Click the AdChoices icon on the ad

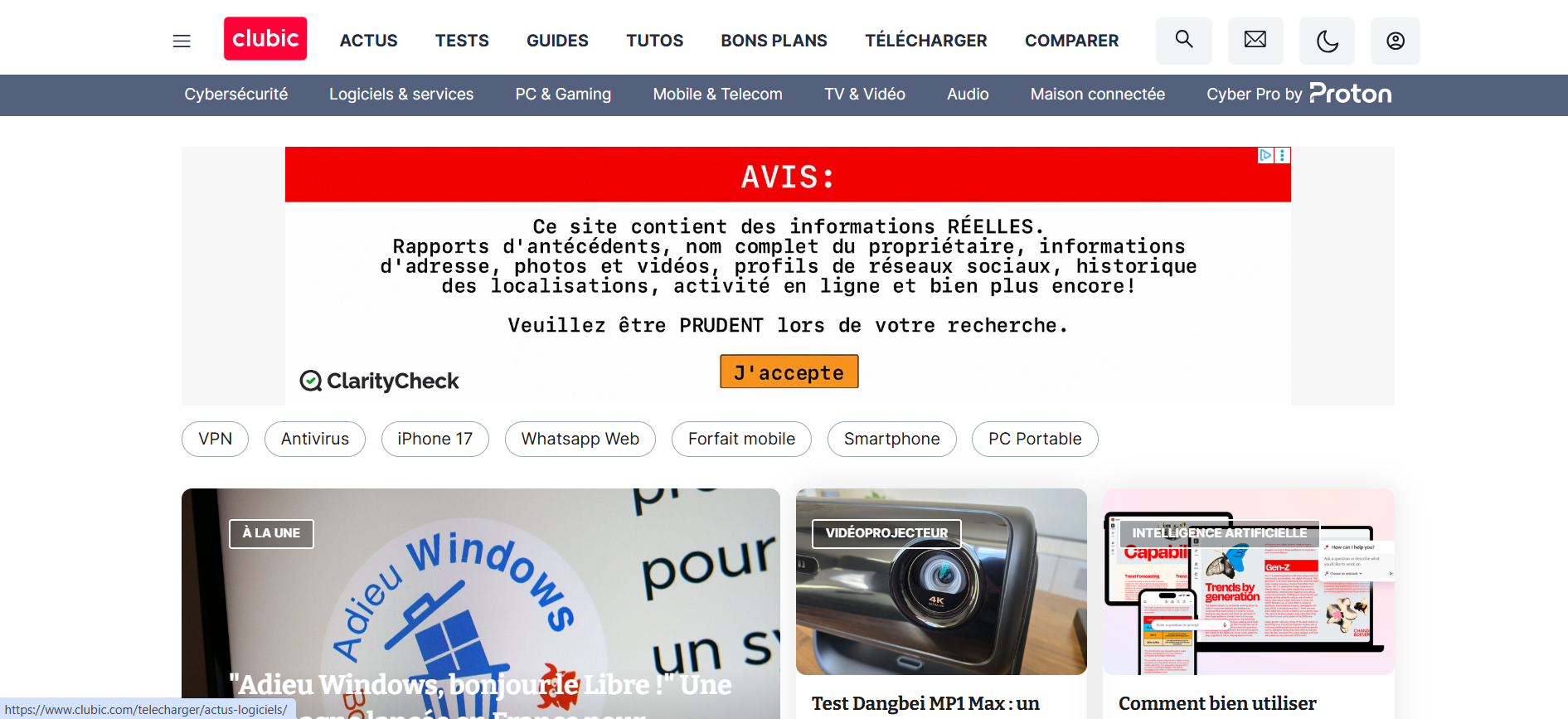tap(1266, 155)
